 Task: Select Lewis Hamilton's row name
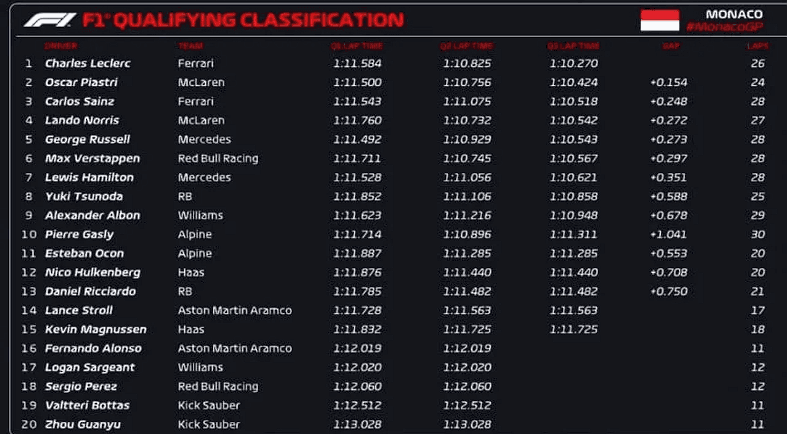click(89, 178)
